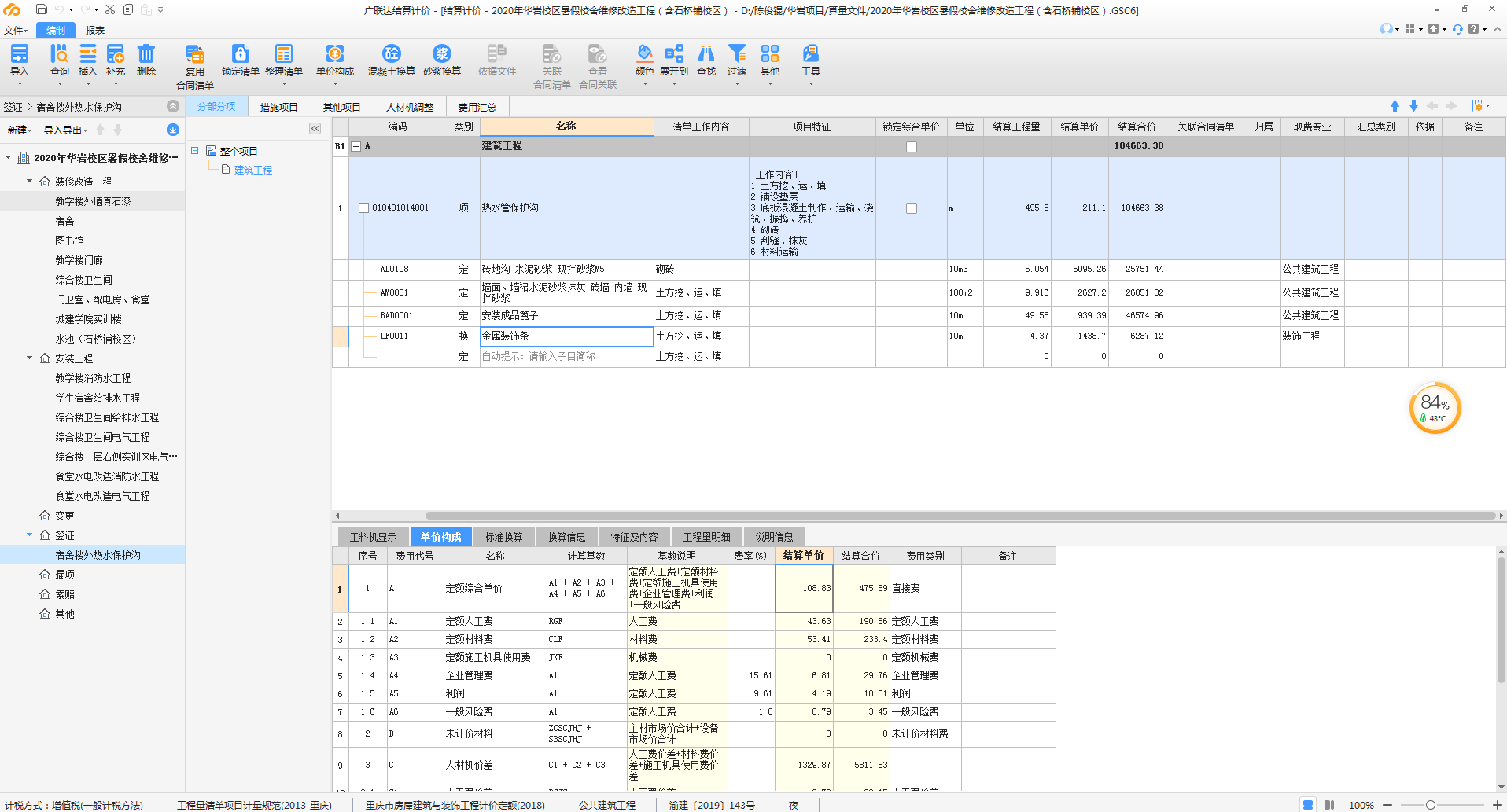
Task: Open the 导入导出 dropdown
Action: pos(65,130)
